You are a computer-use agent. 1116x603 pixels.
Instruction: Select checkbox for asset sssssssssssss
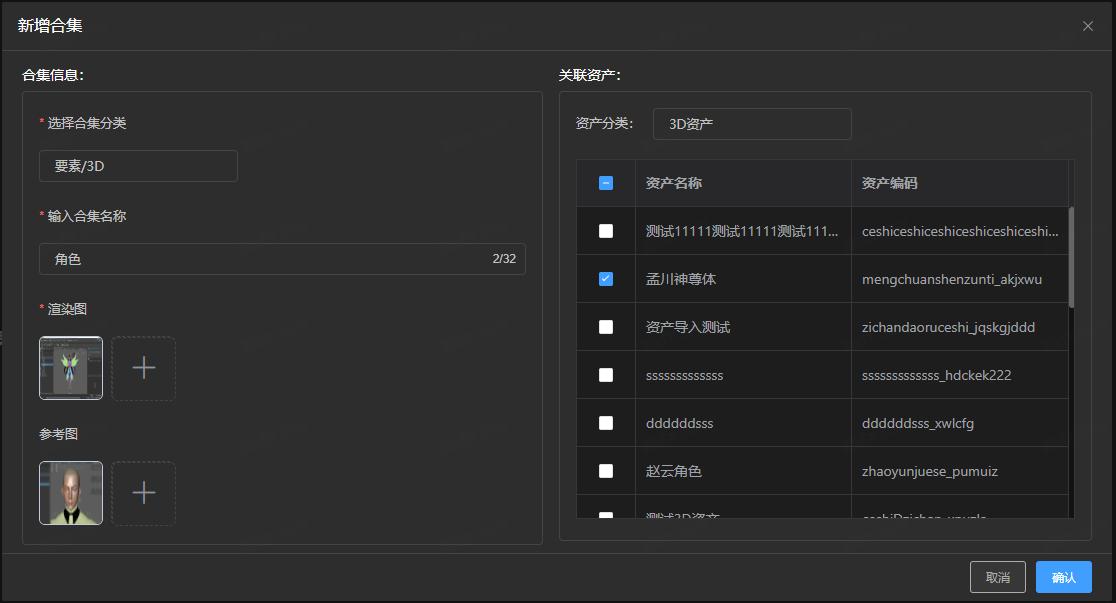pos(606,375)
